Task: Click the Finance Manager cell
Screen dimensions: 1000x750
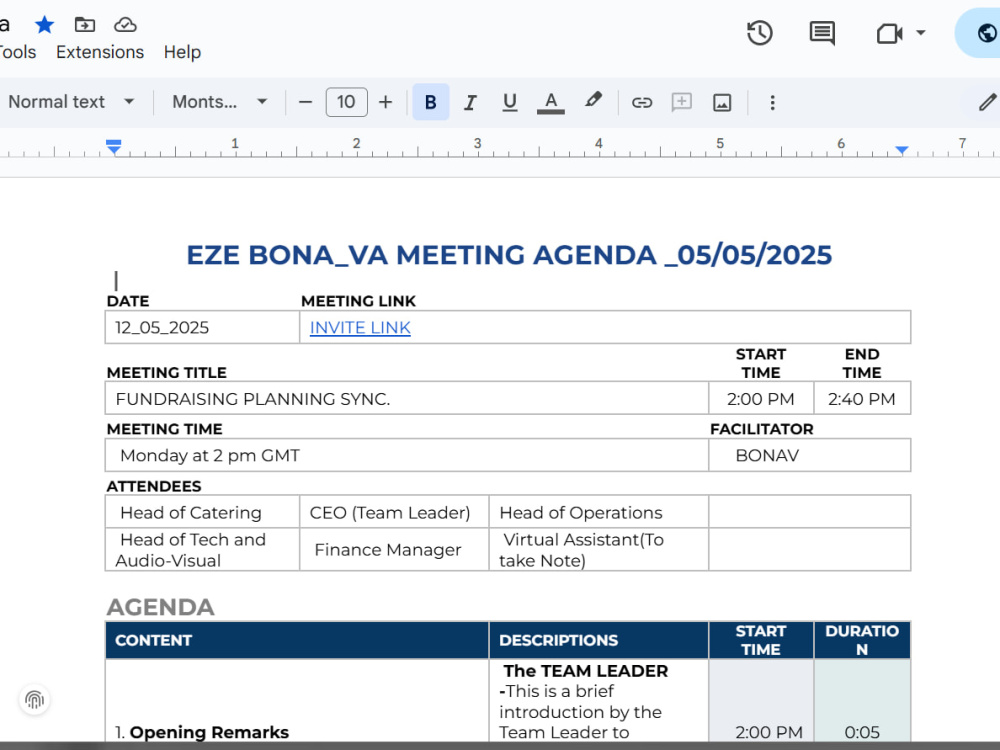Action: tap(394, 550)
